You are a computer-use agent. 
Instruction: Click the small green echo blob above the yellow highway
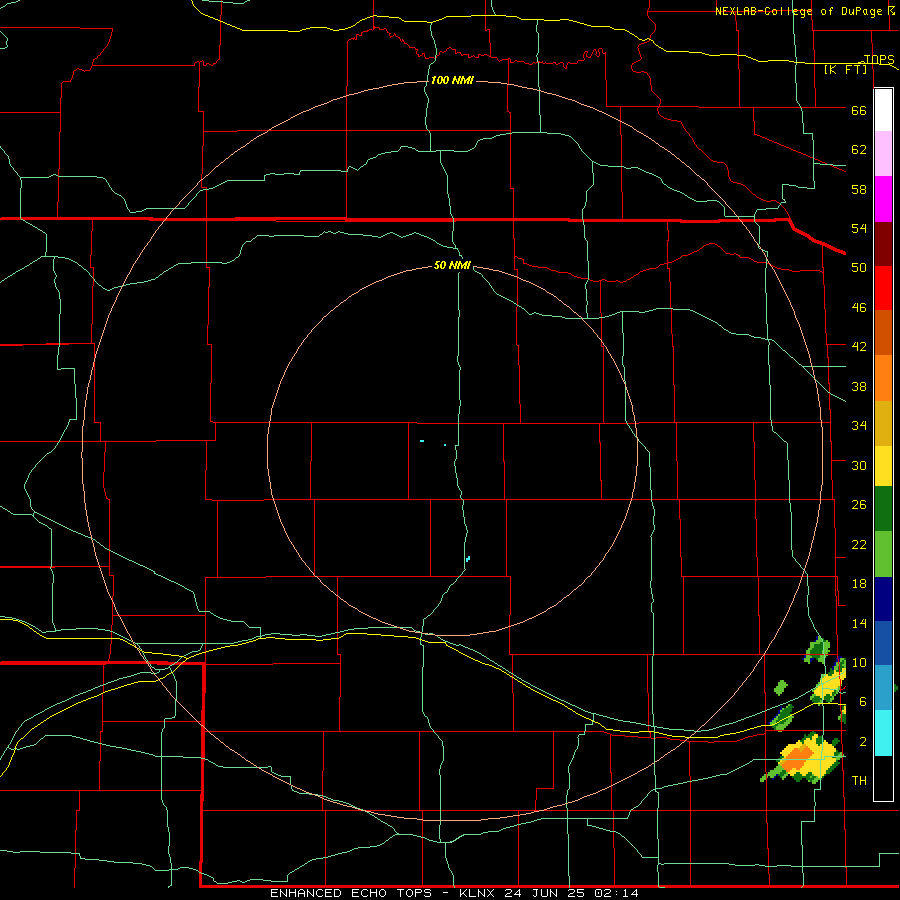[781, 687]
